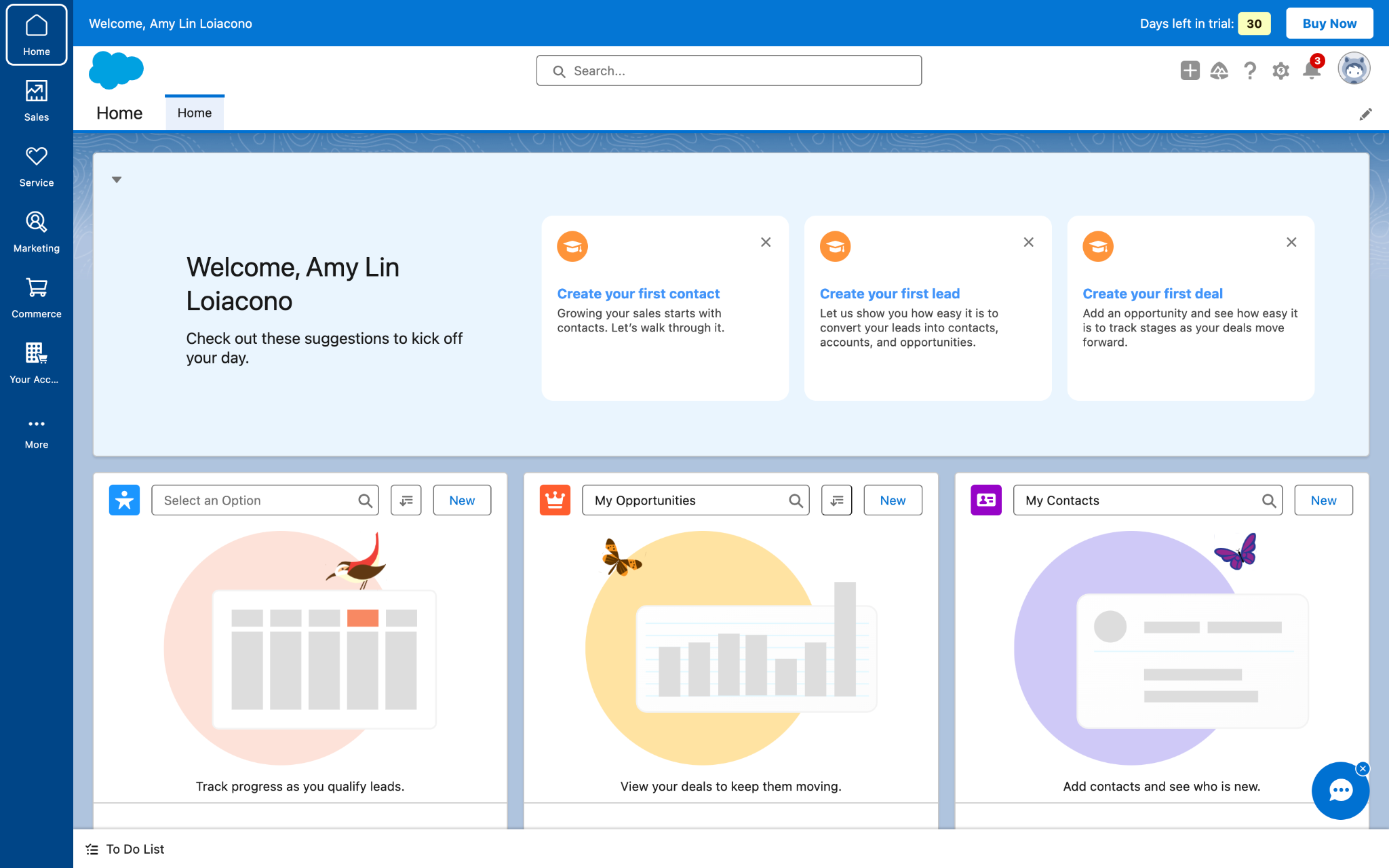This screenshot has width=1389, height=868.
Task: Open More items in sidebar
Action: pos(36,433)
